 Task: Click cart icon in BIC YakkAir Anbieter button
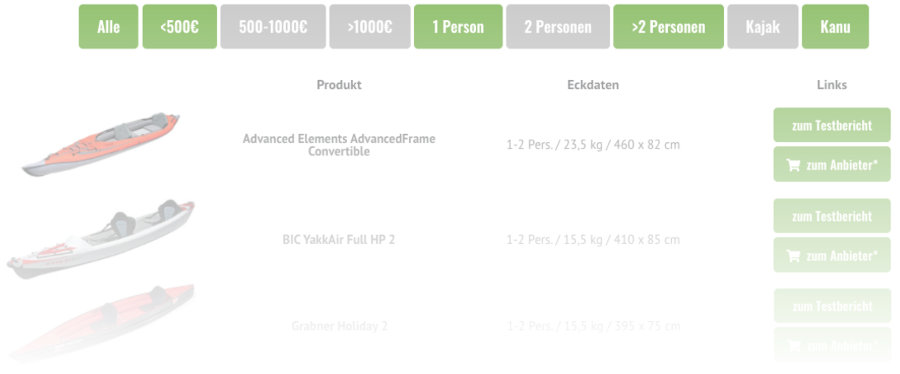point(793,256)
